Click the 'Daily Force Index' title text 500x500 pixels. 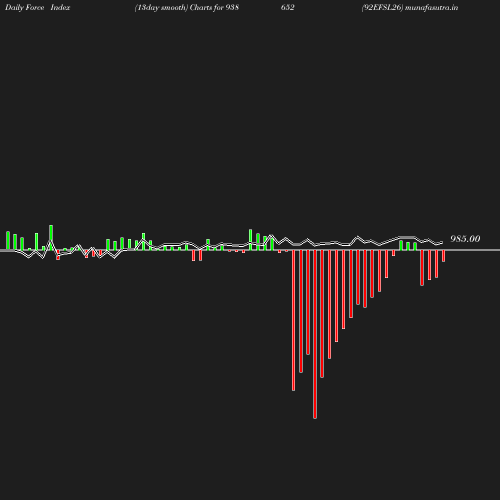point(38,8)
